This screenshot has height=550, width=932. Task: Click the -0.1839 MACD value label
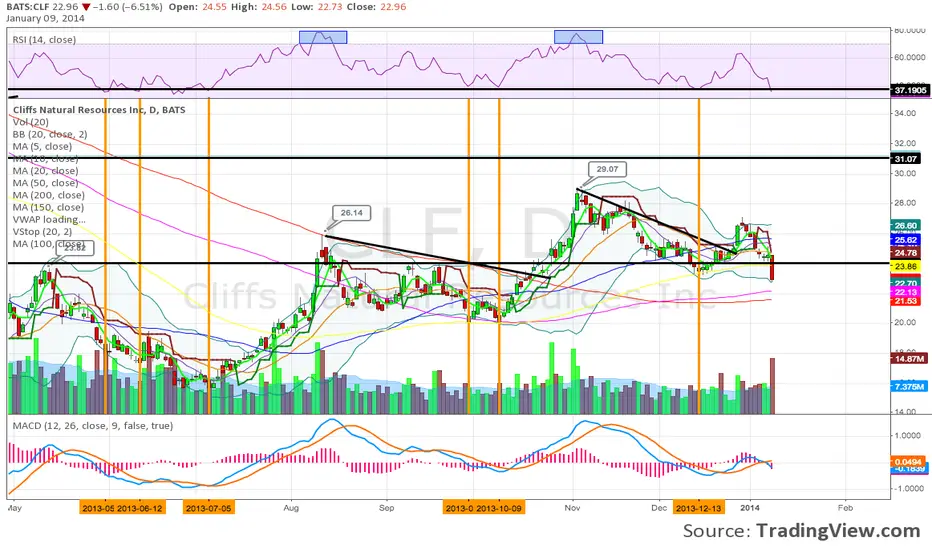coord(909,469)
